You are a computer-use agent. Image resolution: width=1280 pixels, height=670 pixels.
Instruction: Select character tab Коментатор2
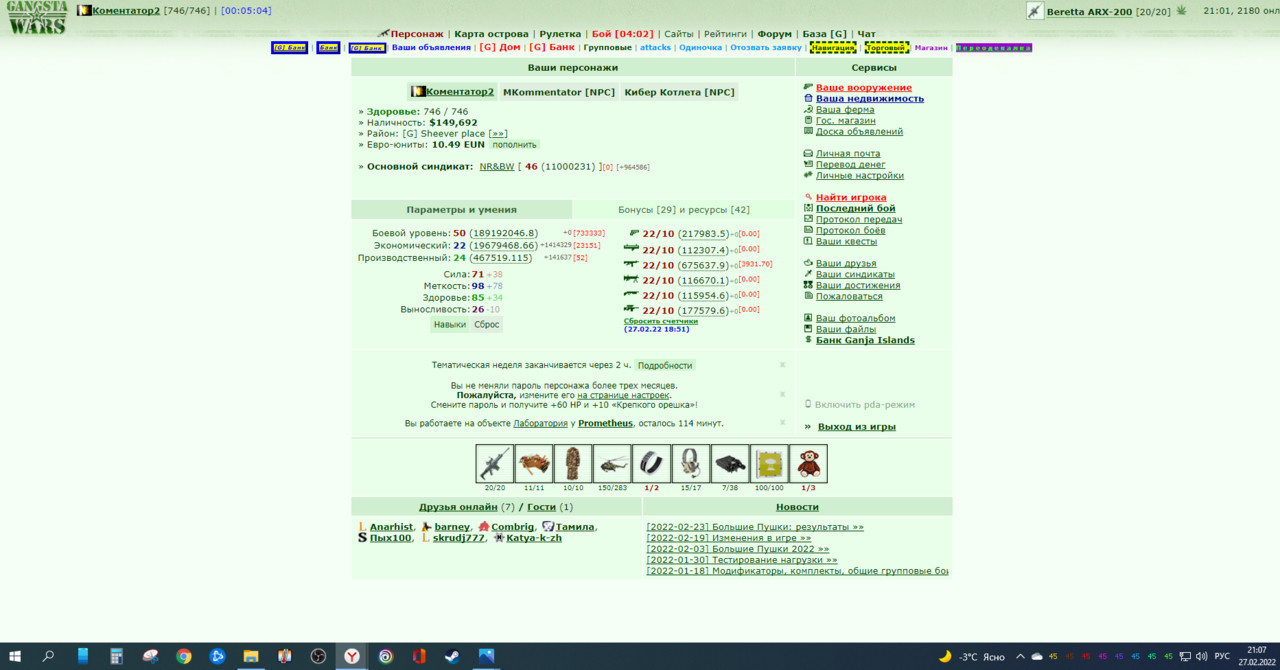[452, 91]
